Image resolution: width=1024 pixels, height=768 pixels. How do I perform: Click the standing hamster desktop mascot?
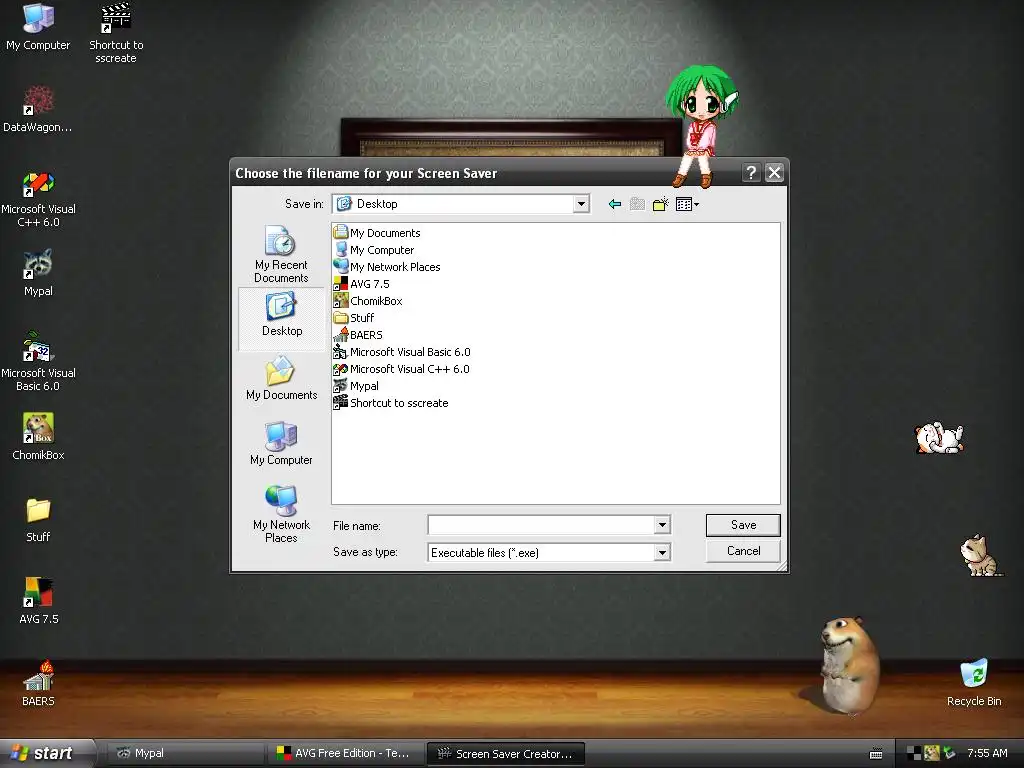(849, 665)
